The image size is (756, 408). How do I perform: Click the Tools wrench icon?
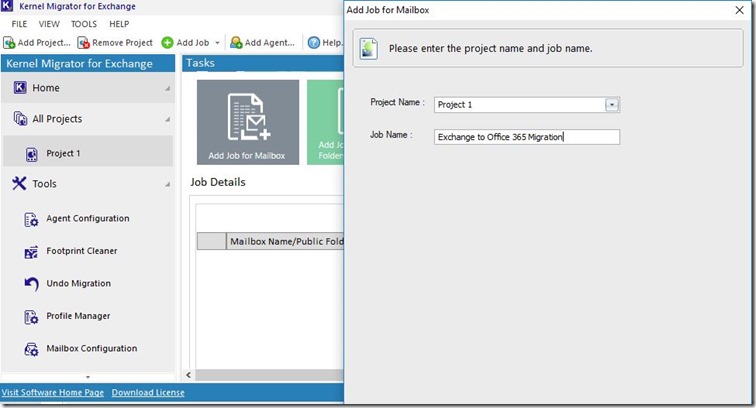19,183
